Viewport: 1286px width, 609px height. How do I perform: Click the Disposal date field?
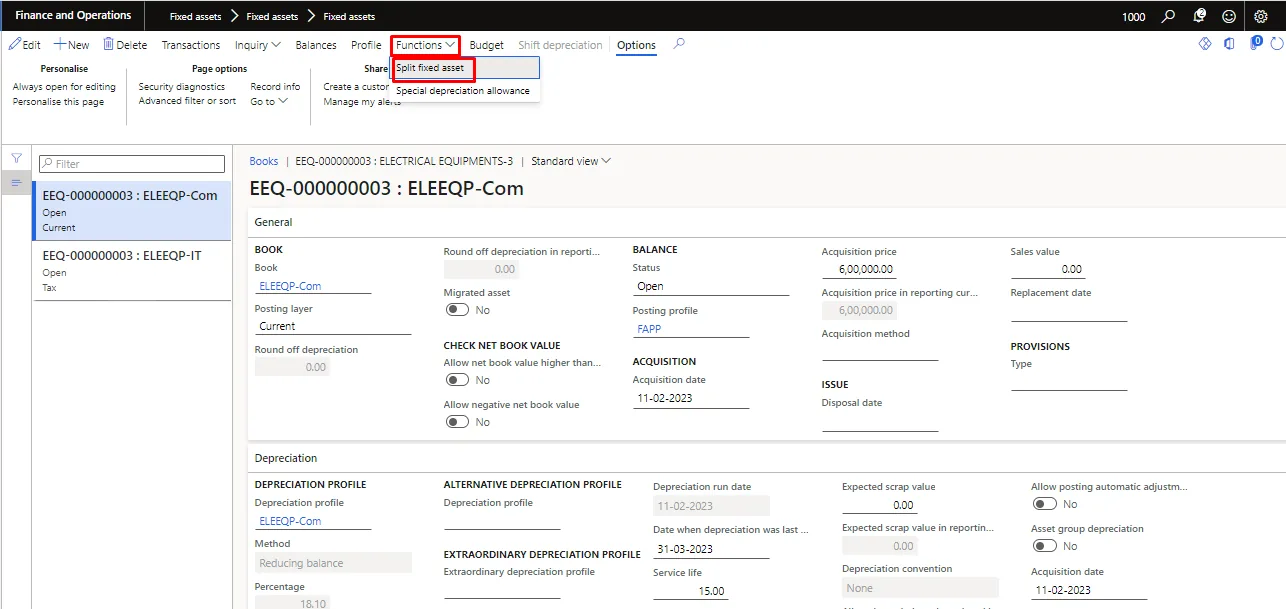[880, 421]
